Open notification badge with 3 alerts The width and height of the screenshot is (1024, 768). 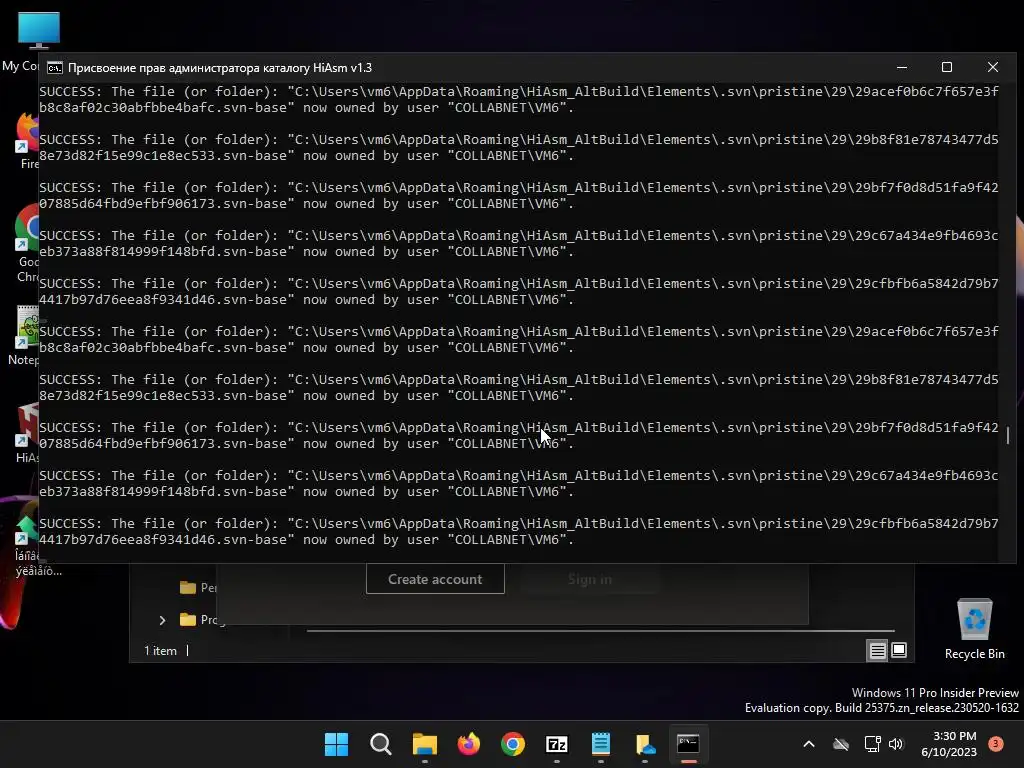[x=996, y=743]
